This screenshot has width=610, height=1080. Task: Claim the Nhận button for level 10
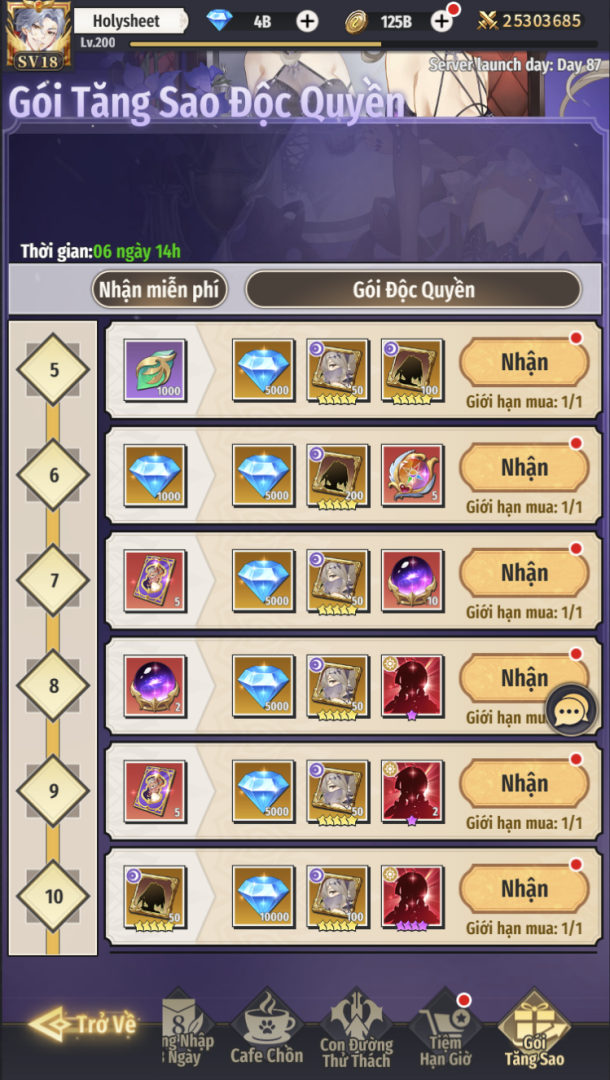525,889
